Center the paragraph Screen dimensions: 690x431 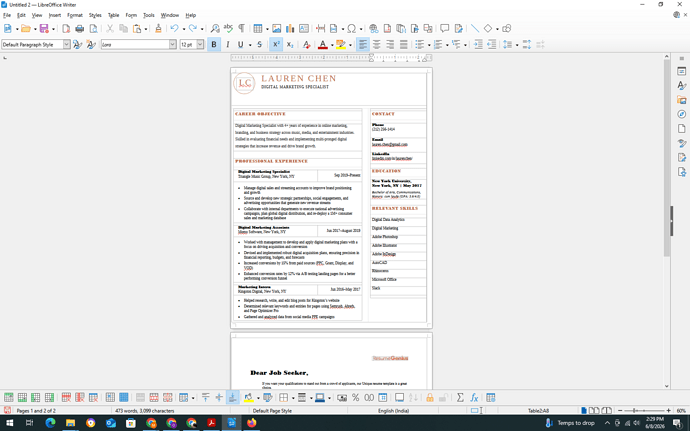tap(377, 44)
